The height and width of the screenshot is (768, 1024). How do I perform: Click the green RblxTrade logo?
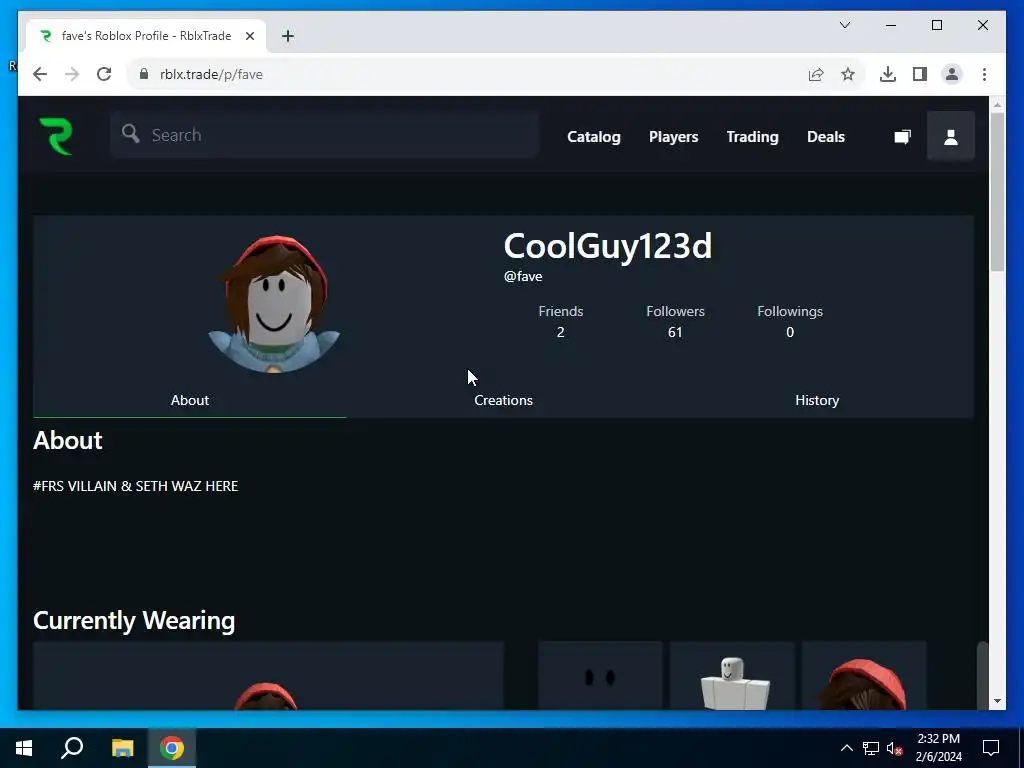click(x=56, y=136)
